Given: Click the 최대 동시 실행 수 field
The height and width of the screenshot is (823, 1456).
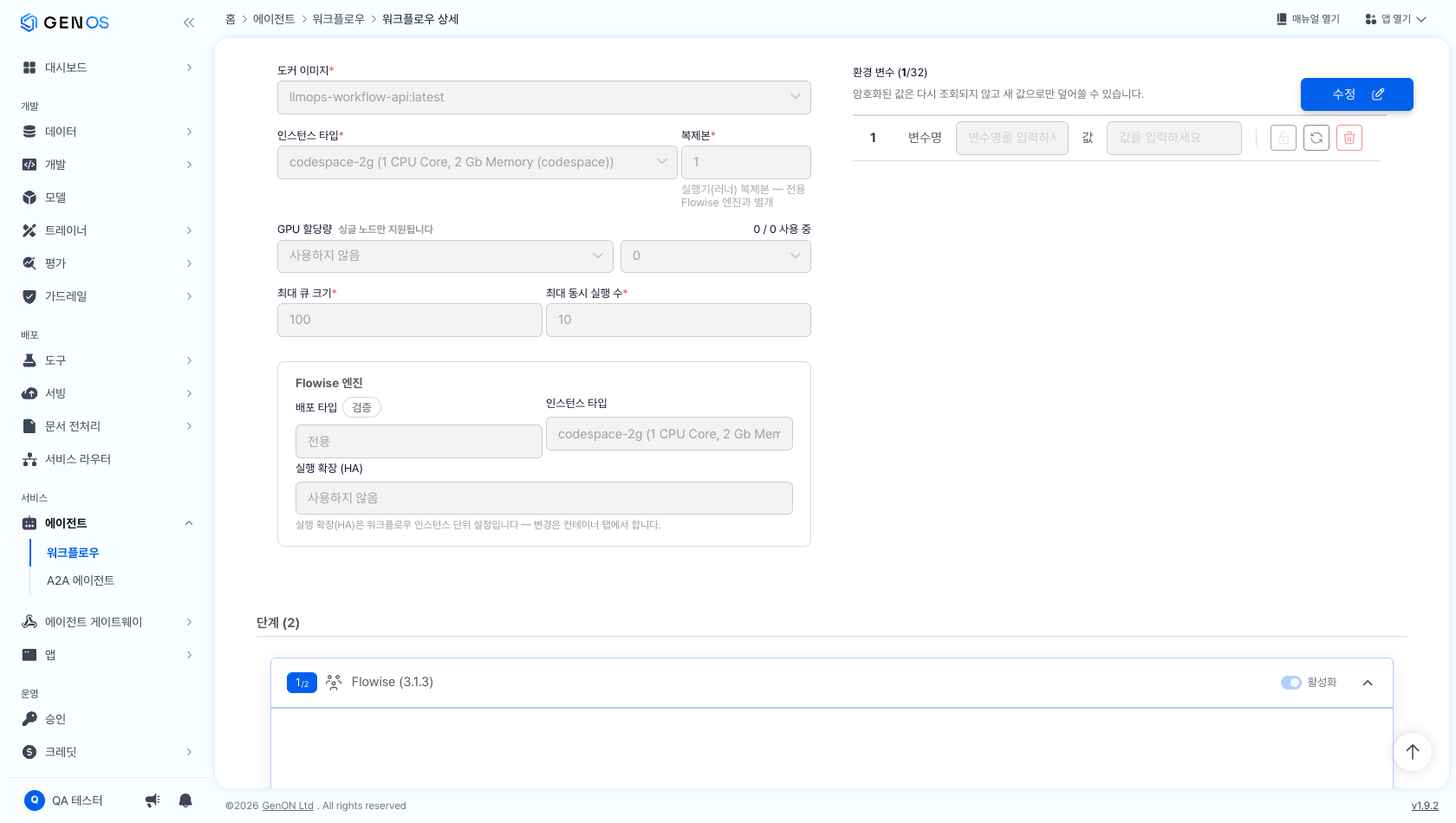Looking at the screenshot, I should [x=679, y=320].
